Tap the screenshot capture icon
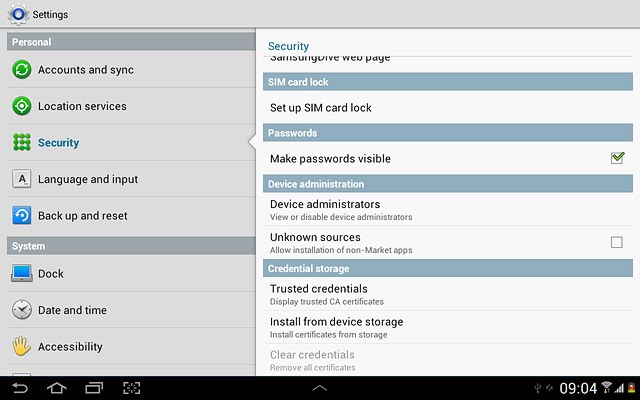640x400 pixels. point(131,388)
